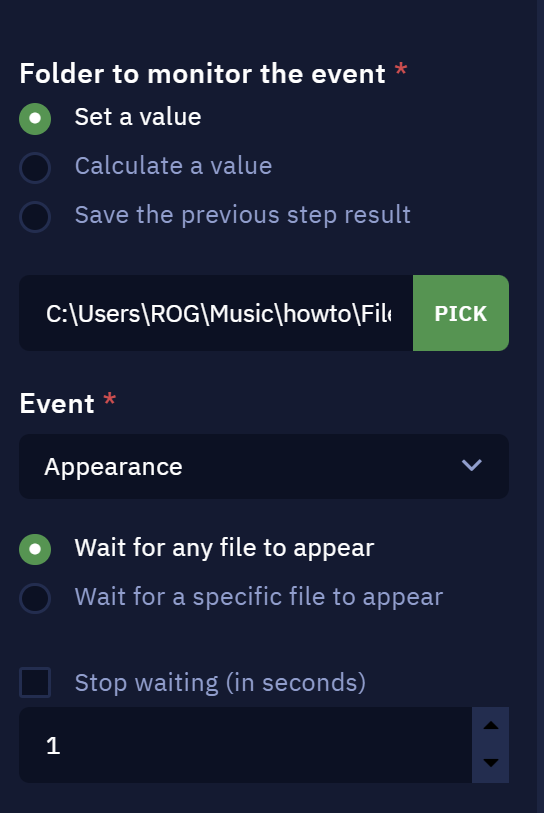Image resolution: width=544 pixels, height=813 pixels.
Task: Select "Wait for a specific file to appear"
Action: click(35, 598)
